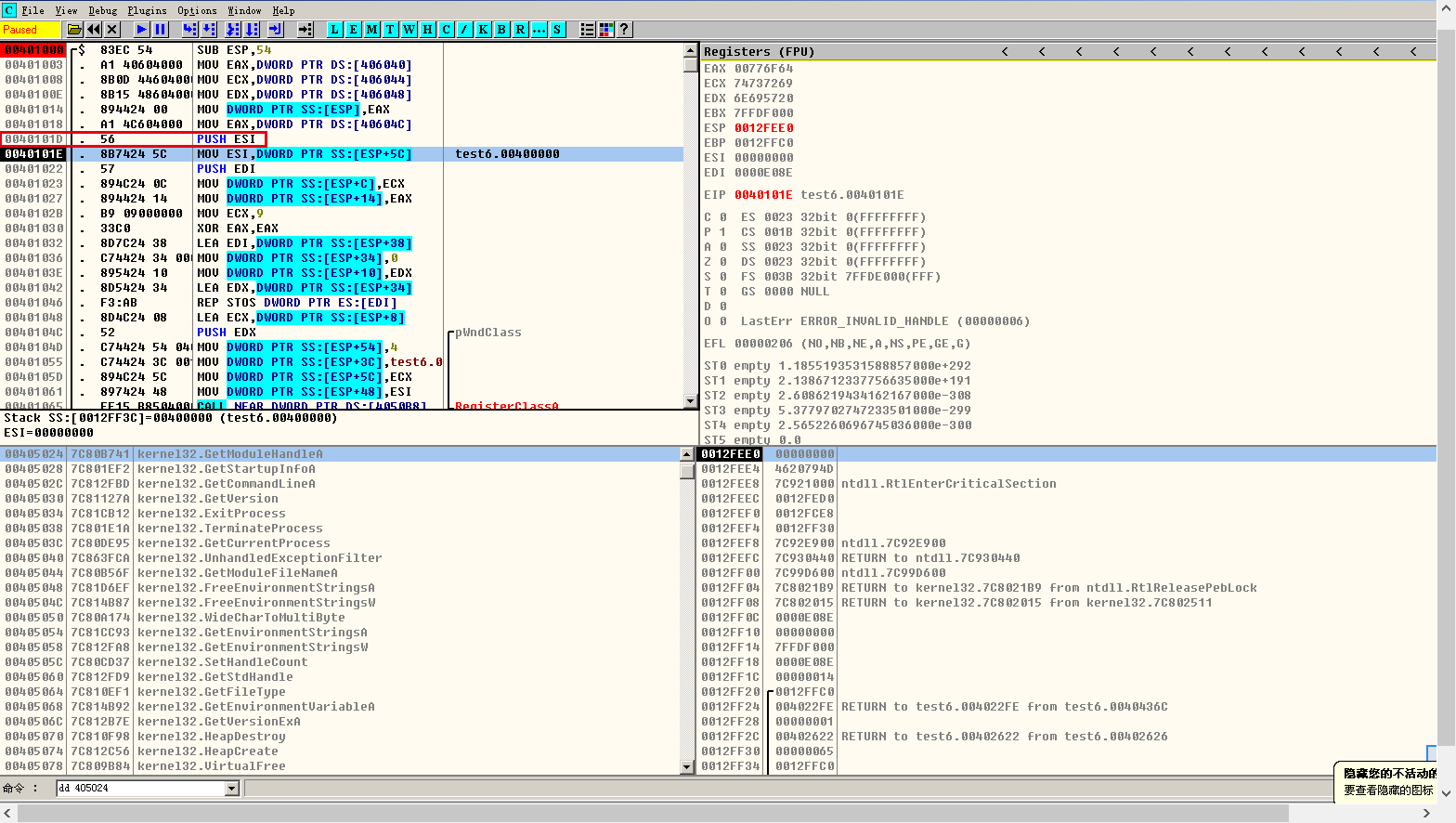Viewport: 1456px width, 823px height.
Task: Show Run trace with dots button
Action: pos(539,30)
